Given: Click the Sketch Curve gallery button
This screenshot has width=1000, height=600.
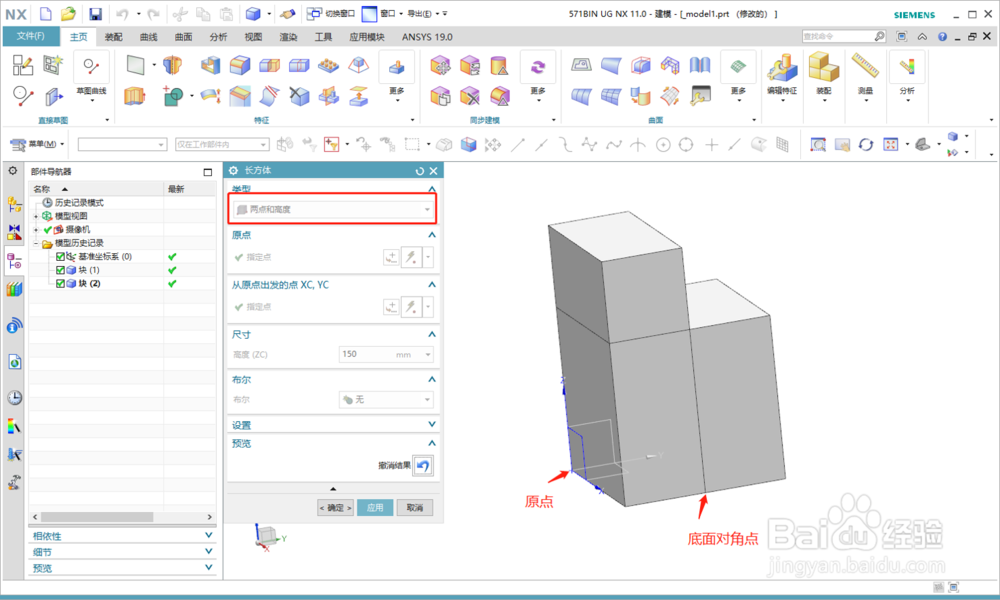Looking at the screenshot, I should pos(92,79).
